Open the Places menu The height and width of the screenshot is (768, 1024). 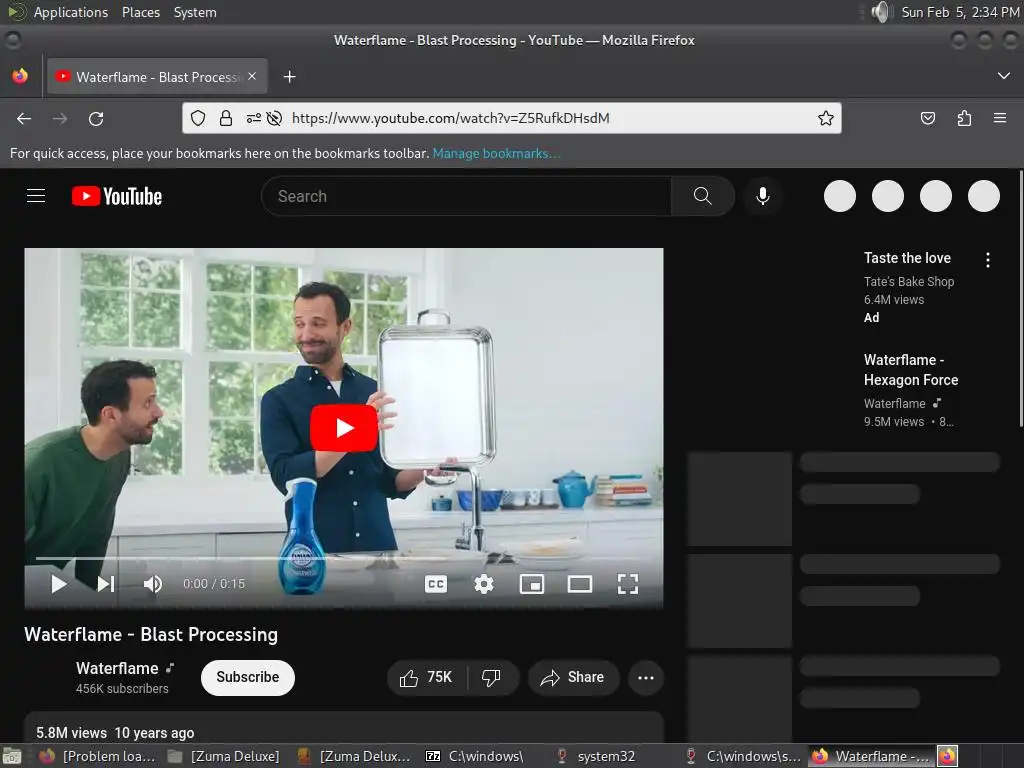click(140, 12)
